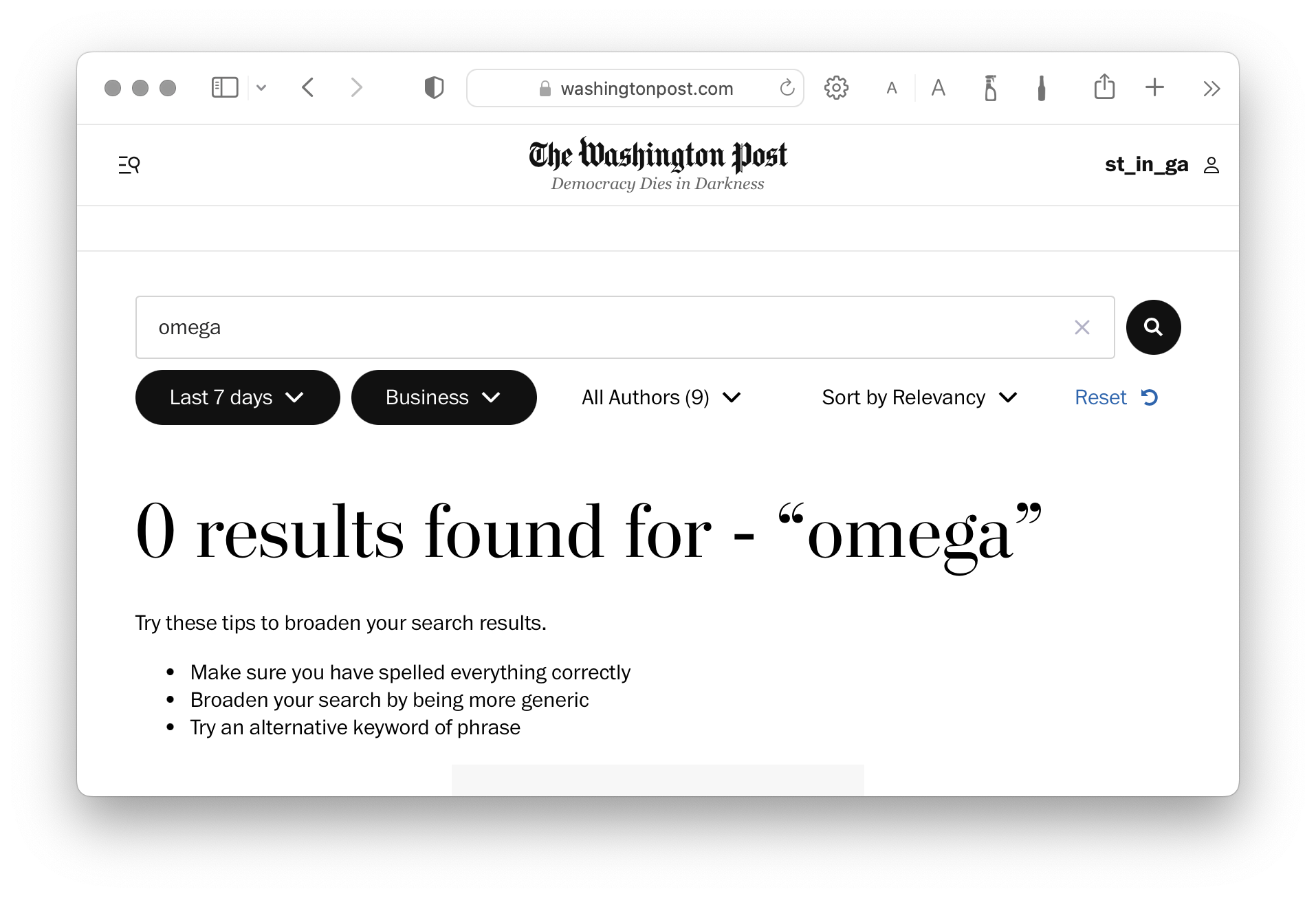Open the user account profile icon
This screenshot has height=898, width=1316.
tap(1211, 165)
